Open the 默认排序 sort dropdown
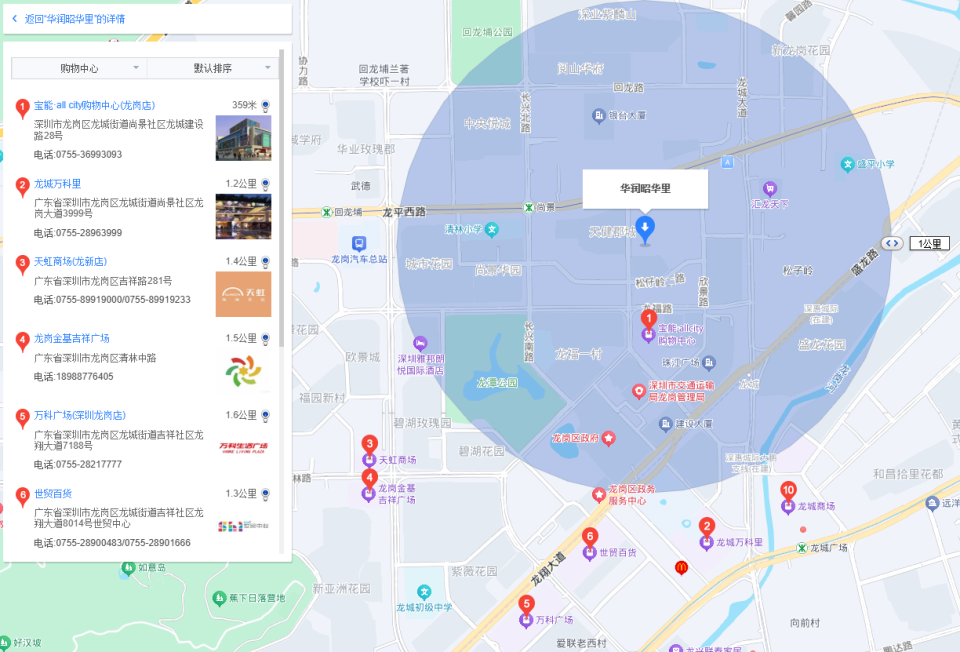The width and height of the screenshot is (960, 652). click(211, 67)
